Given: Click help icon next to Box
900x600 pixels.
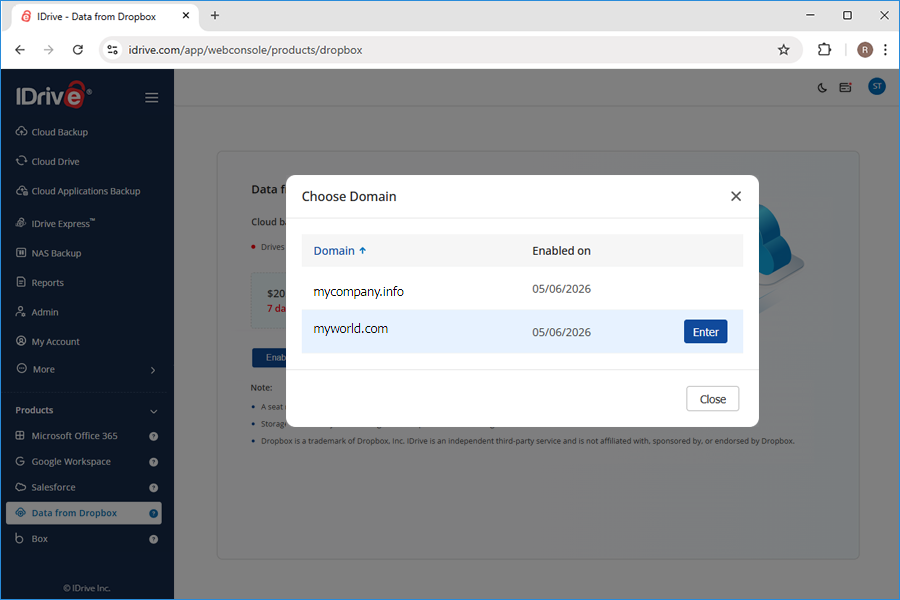Looking at the screenshot, I should [153, 539].
